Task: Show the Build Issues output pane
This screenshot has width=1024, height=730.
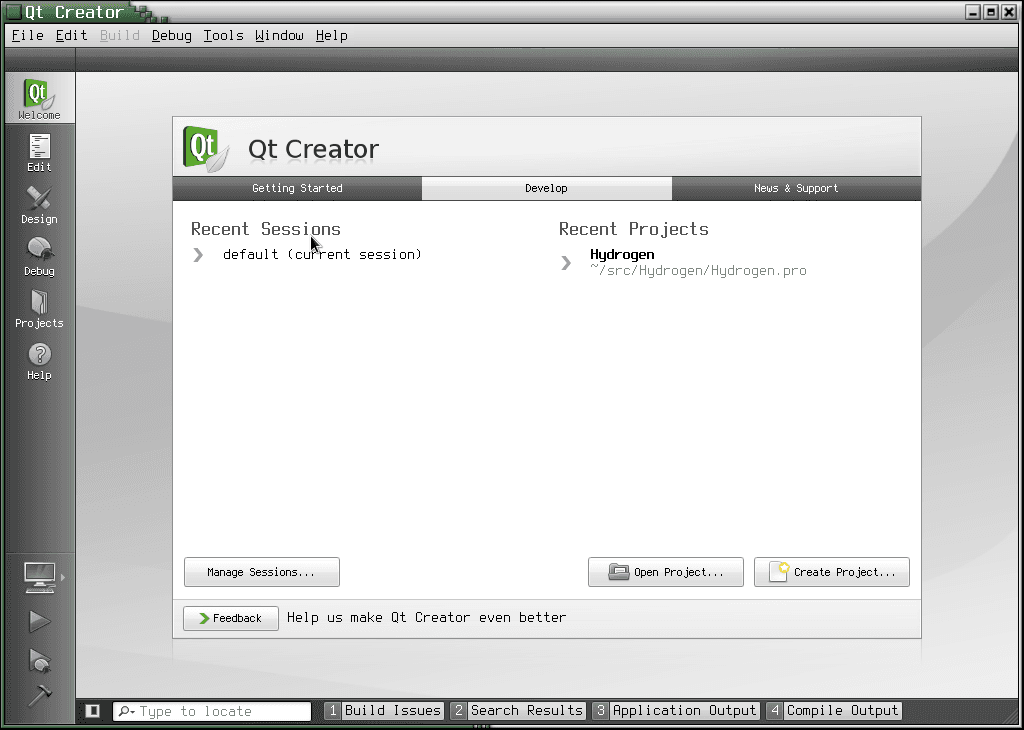Action: coord(385,710)
